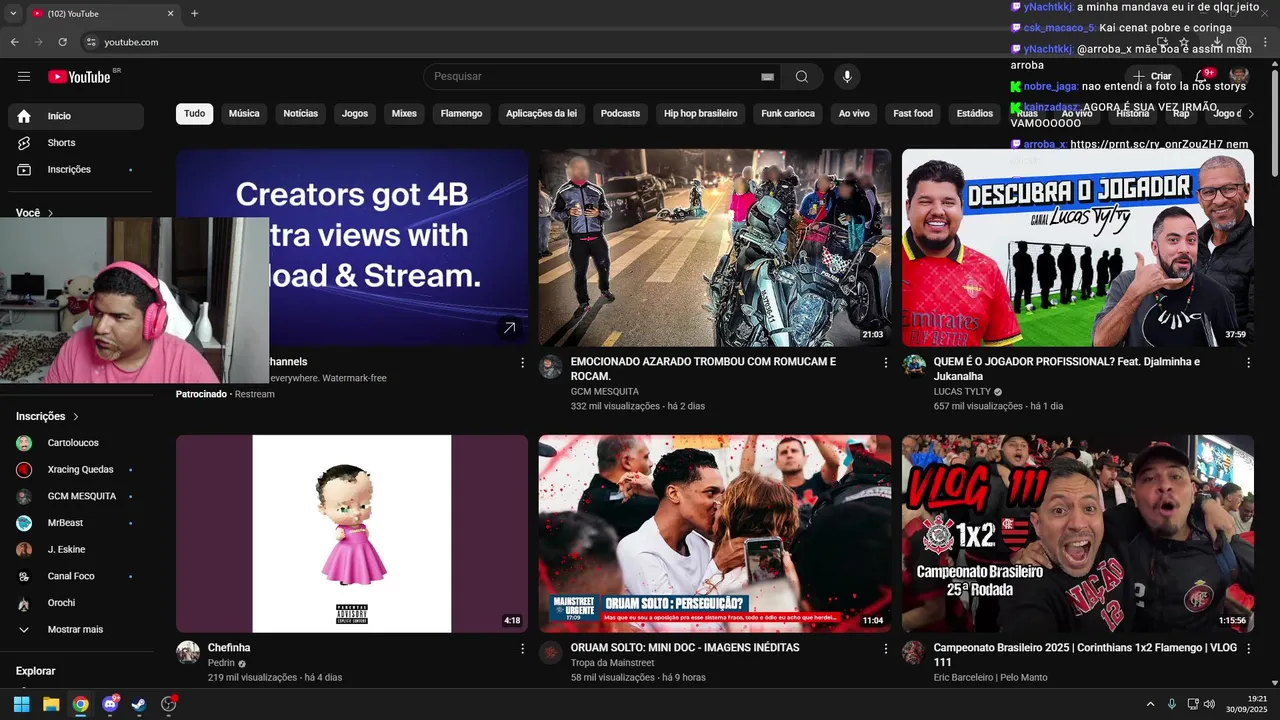Click LUCAS TYLTY channel avatar

pyautogui.click(x=914, y=367)
